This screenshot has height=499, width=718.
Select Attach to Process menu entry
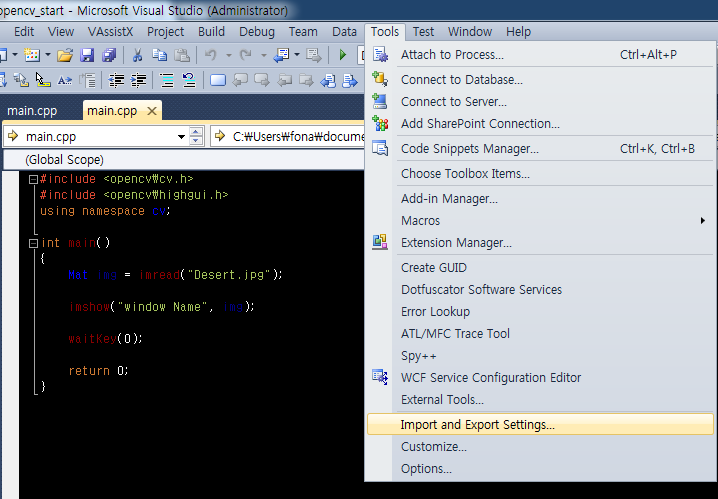pyautogui.click(x=540, y=54)
